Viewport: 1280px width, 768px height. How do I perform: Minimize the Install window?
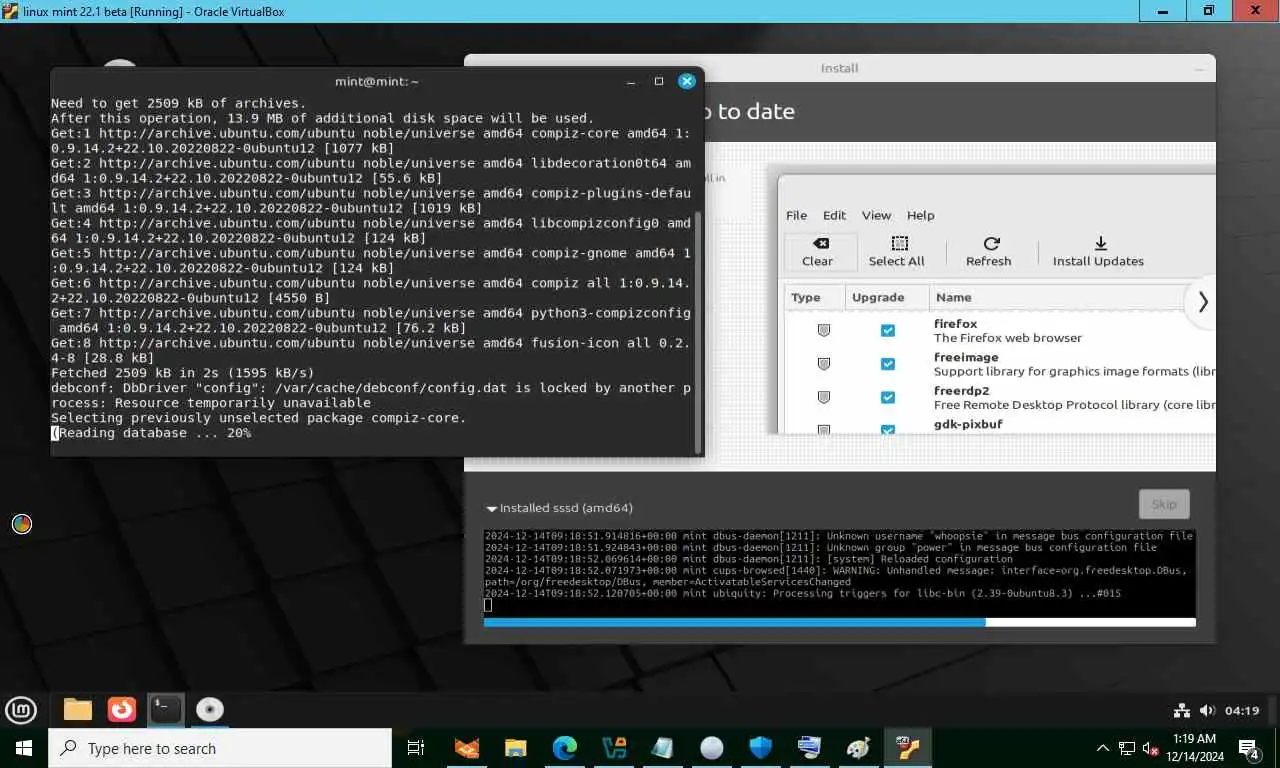1199,68
